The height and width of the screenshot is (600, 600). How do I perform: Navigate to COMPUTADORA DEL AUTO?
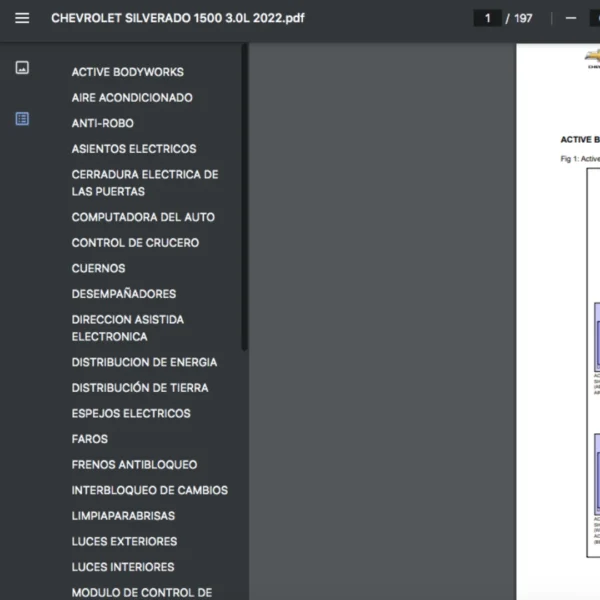143,217
